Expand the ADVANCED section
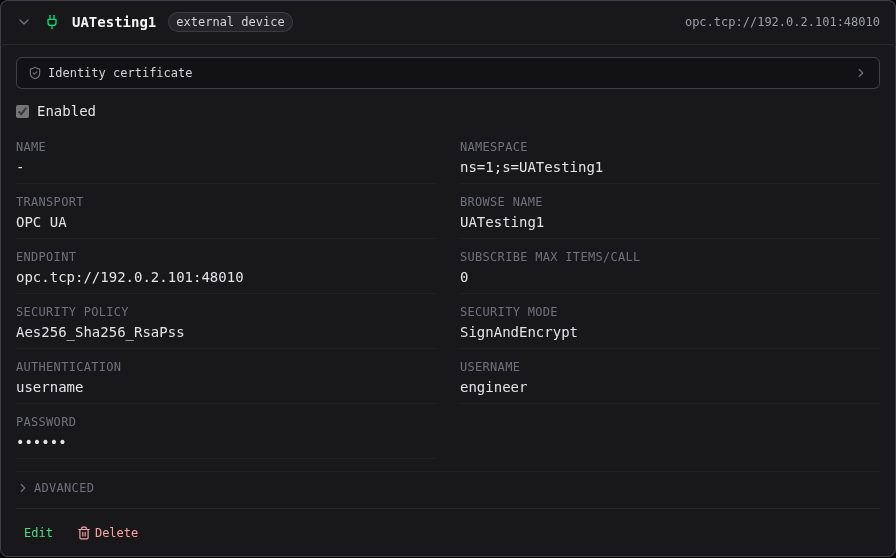The width and height of the screenshot is (896, 558). point(56,488)
